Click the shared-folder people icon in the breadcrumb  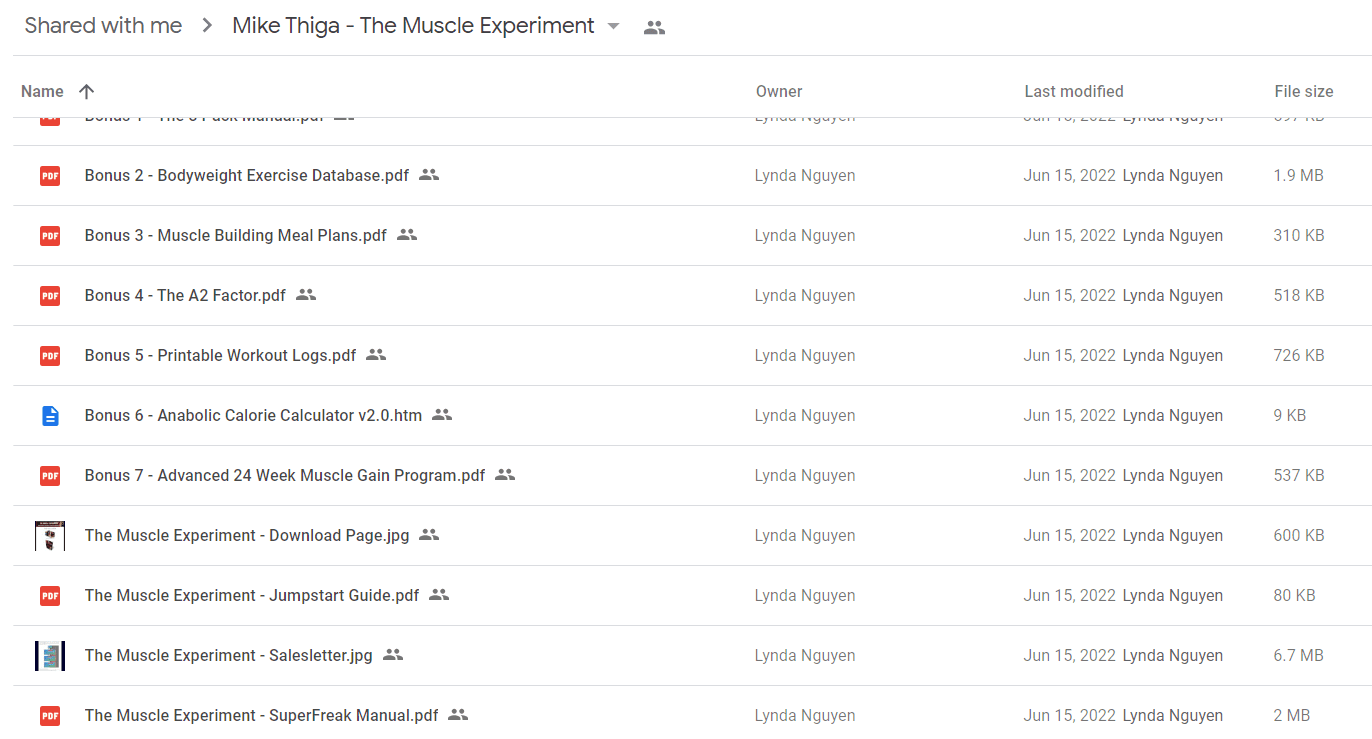tap(654, 27)
